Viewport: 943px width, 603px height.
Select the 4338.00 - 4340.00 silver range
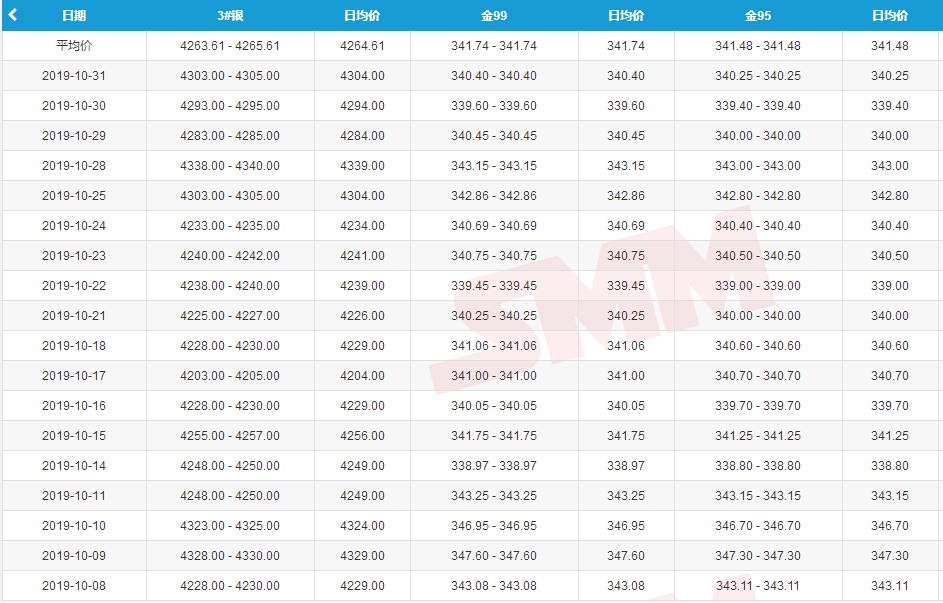pyautogui.click(x=230, y=166)
